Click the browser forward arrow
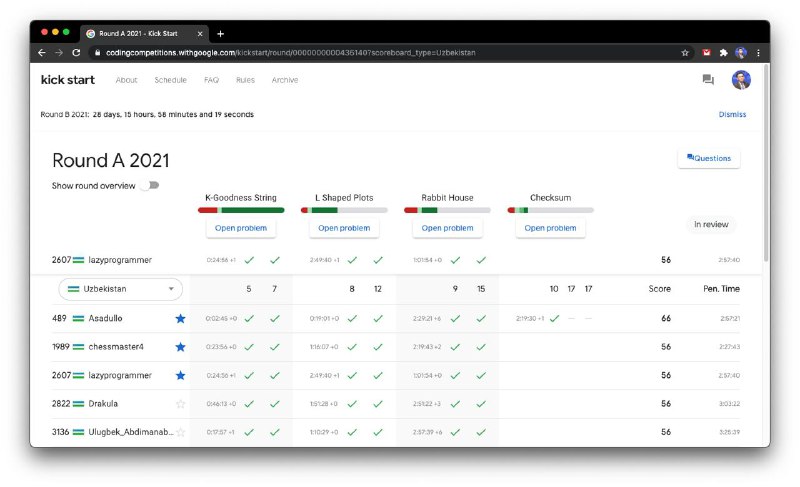800x487 pixels. 59,53
